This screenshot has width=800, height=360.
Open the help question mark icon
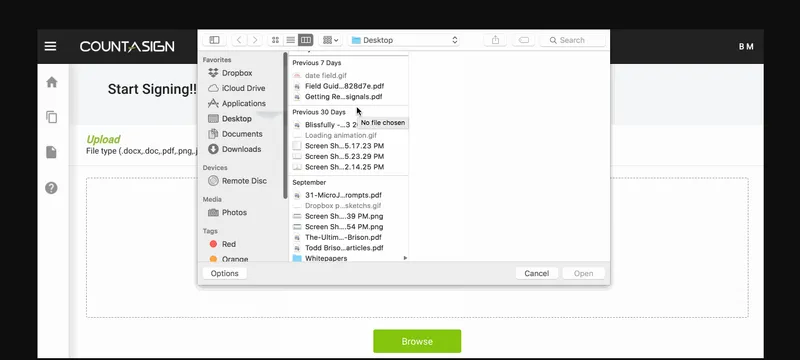(x=51, y=188)
